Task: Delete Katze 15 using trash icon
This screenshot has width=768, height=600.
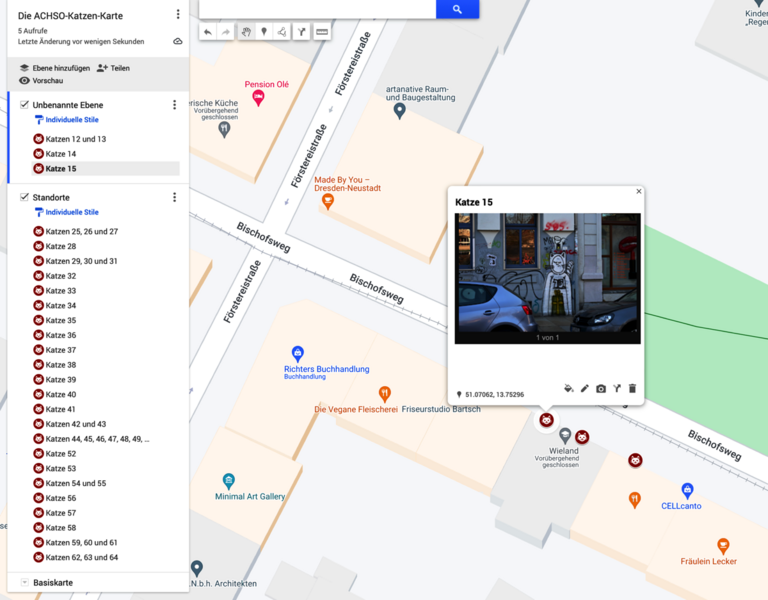Action: point(632,388)
